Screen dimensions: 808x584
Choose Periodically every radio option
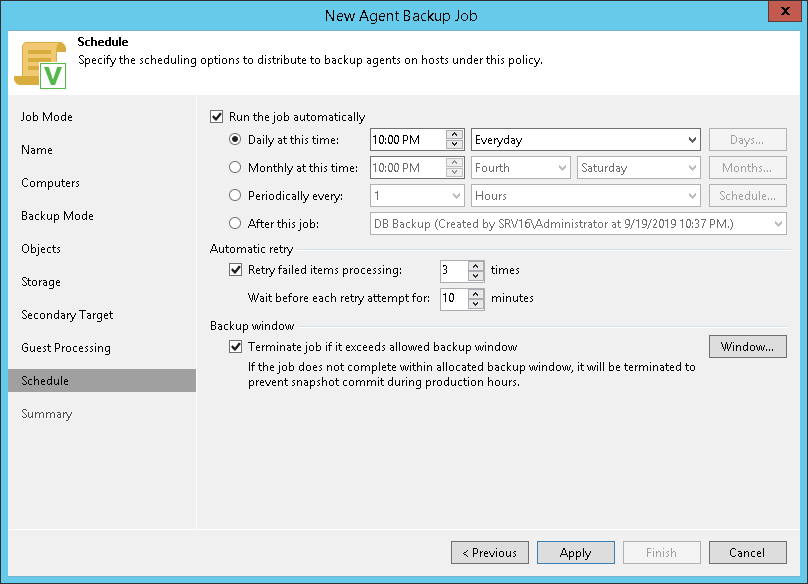click(236, 196)
